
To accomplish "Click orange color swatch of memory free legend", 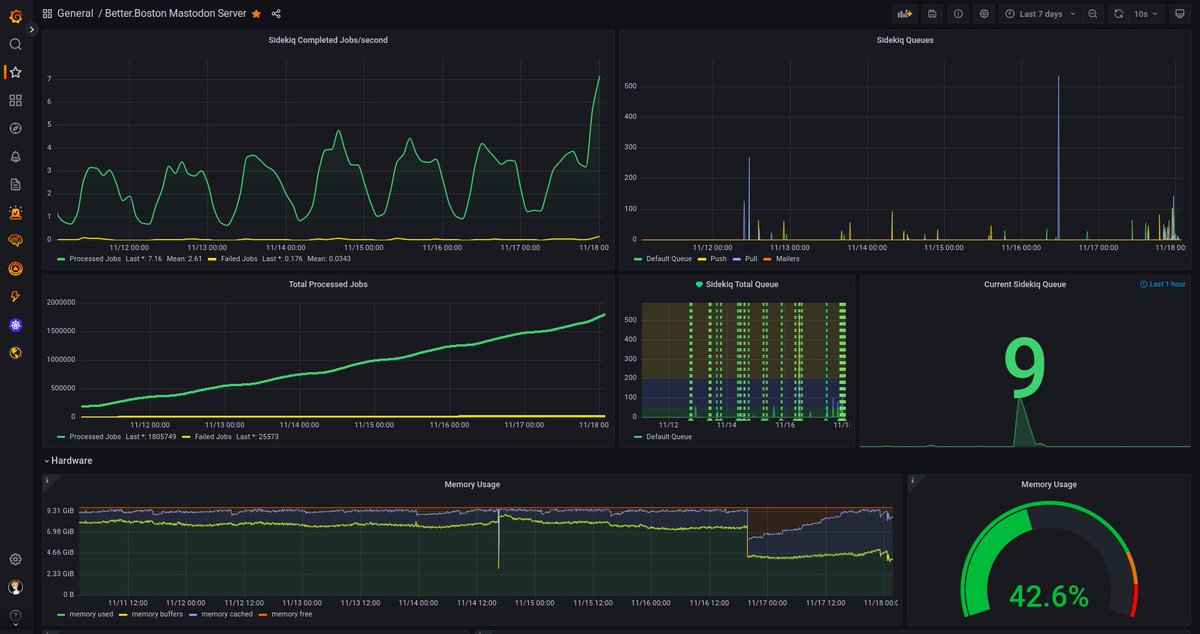I will (x=262, y=614).
